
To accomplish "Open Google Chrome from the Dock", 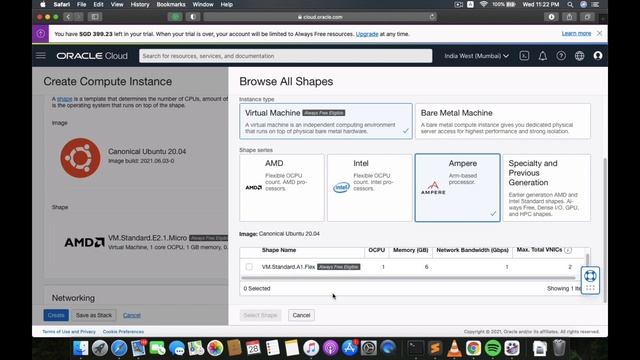I will 473,348.
